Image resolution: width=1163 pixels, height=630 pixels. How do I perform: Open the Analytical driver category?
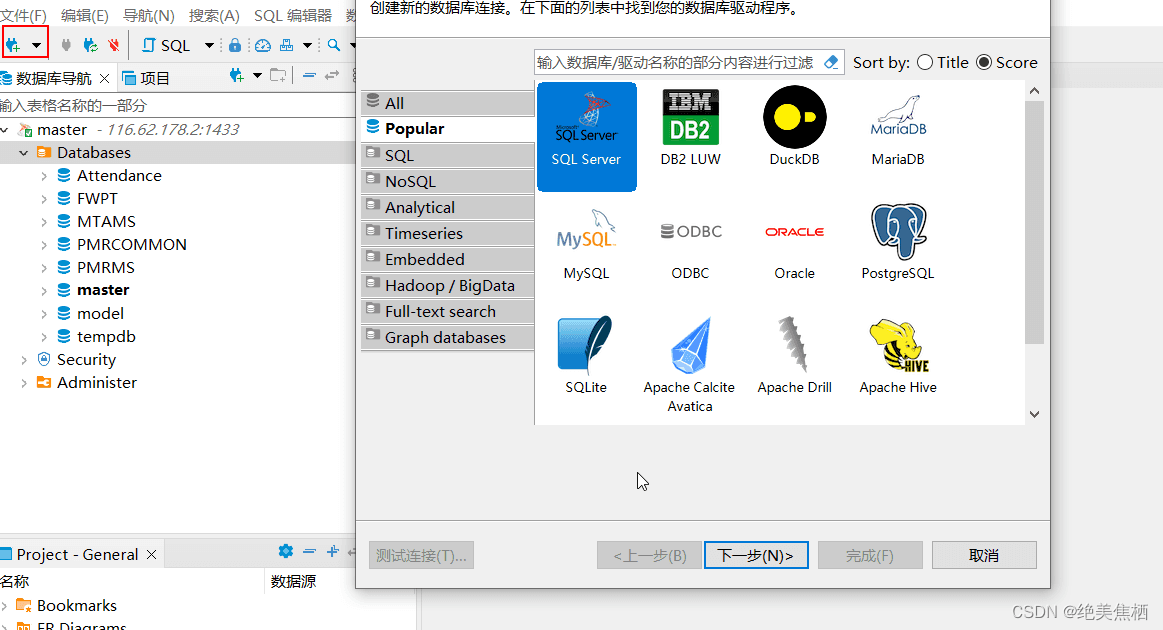[447, 207]
